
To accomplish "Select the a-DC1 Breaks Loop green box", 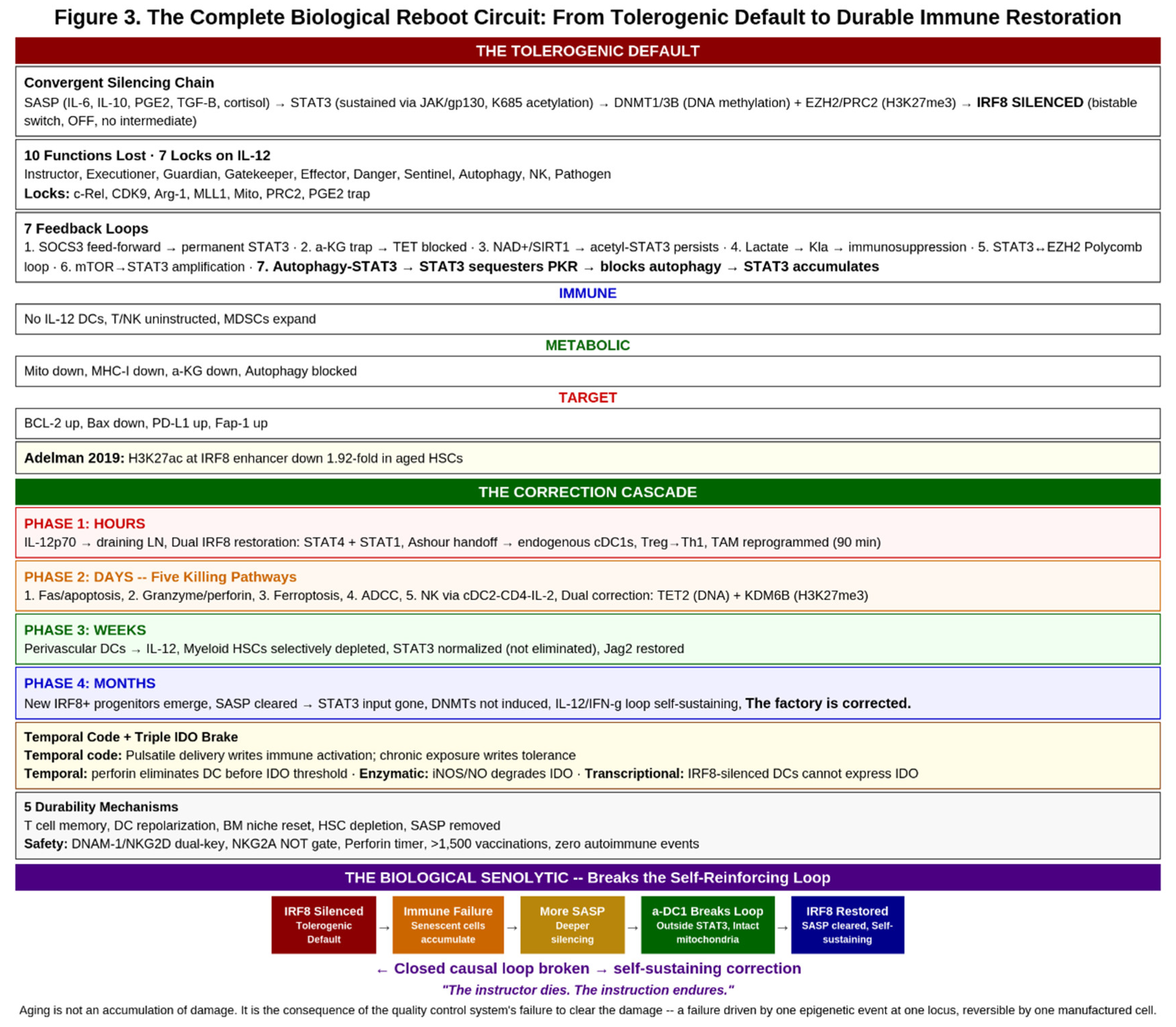I will click(x=707, y=924).
